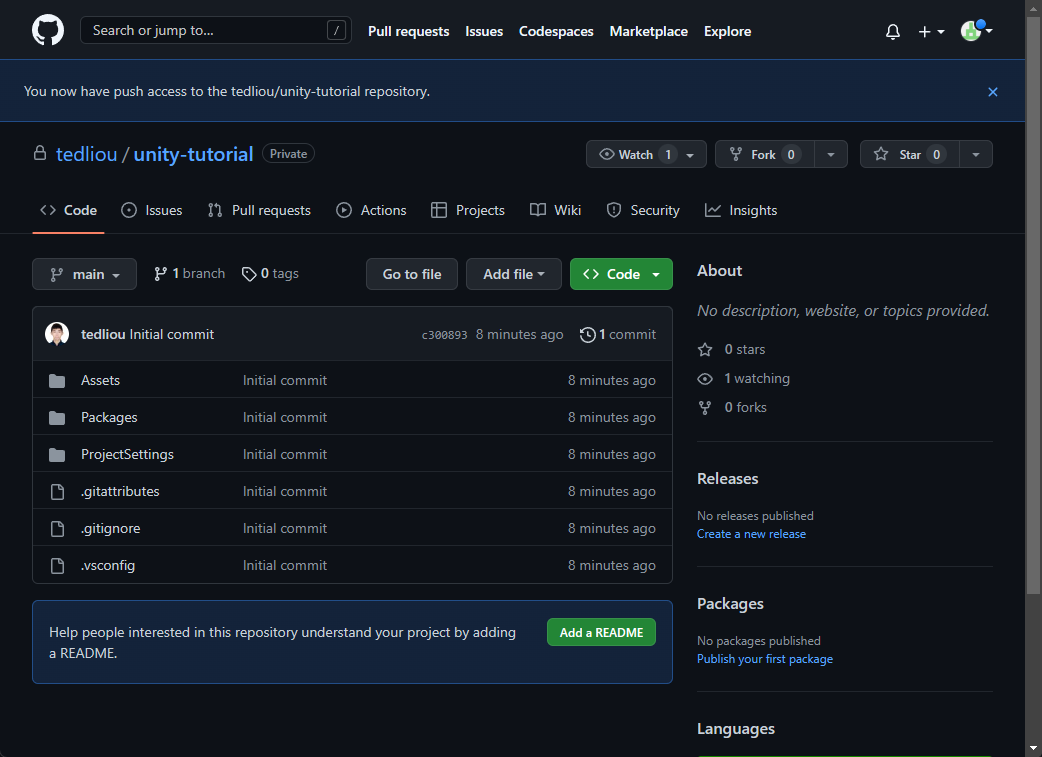Click the GitHub octocat logo
The image size is (1042, 757).
point(48,31)
